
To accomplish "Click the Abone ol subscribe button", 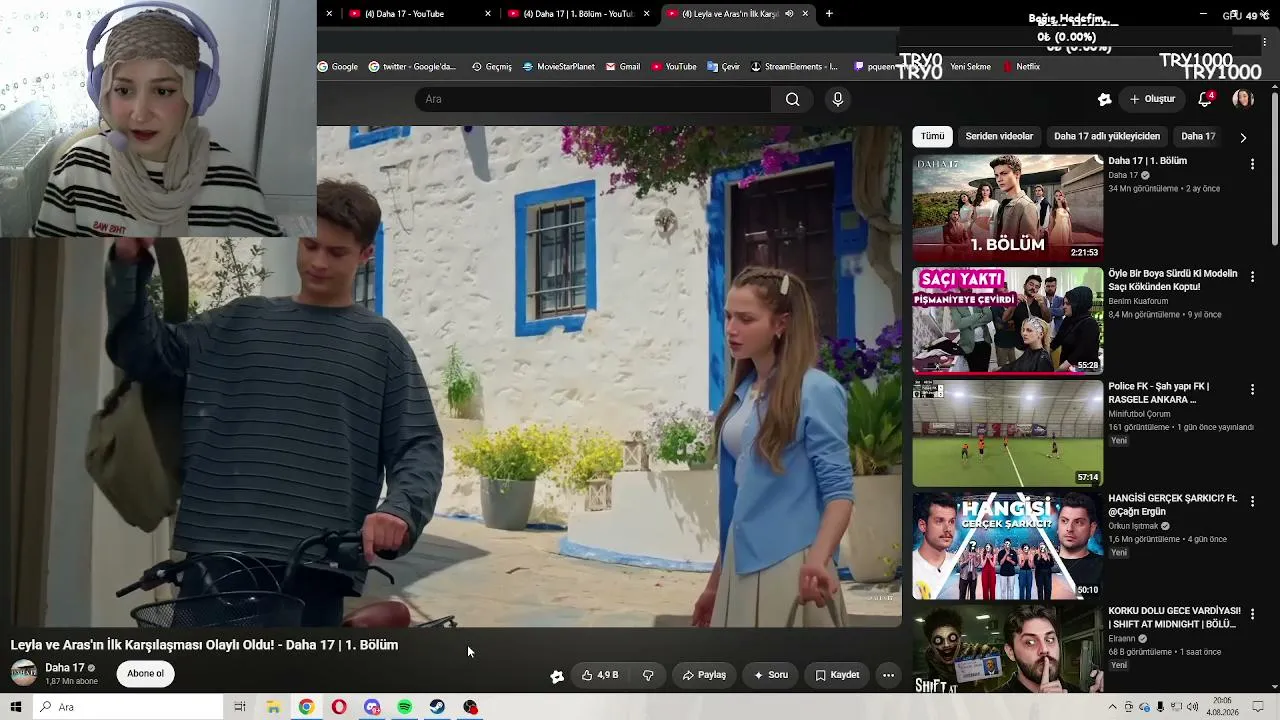I will coord(145,674).
